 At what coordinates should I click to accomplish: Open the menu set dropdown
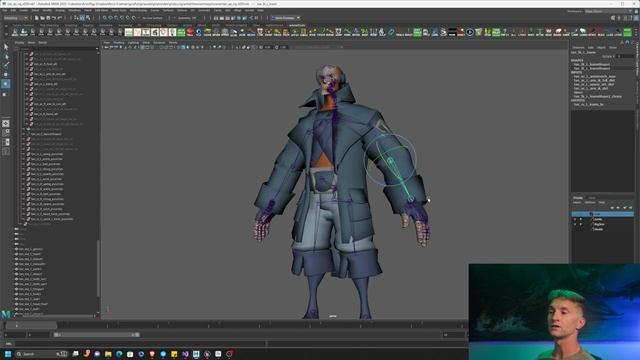point(16,18)
